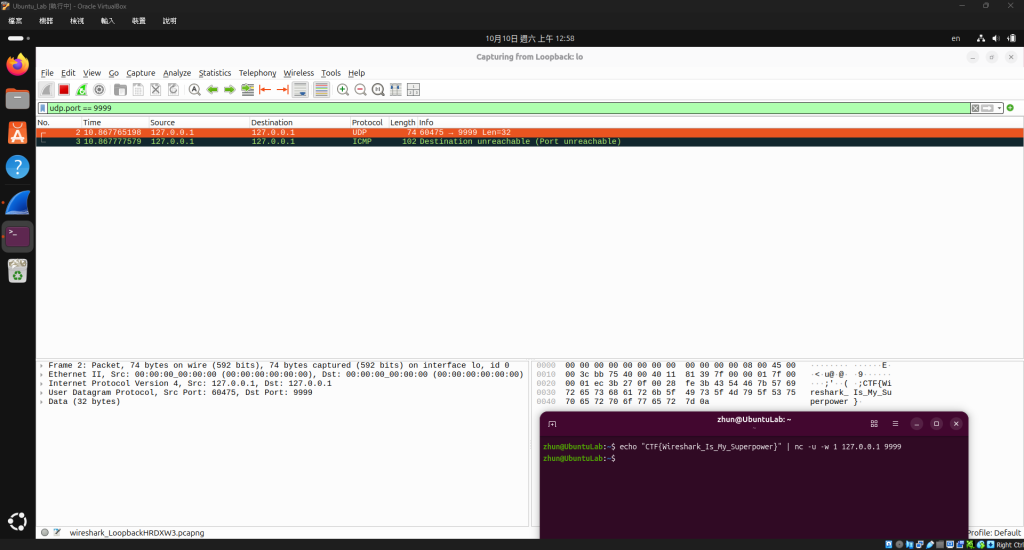Screen dimensions: 1024x550
Task: Clear the display filter with X button
Action: pyautogui.click(x=975, y=108)
